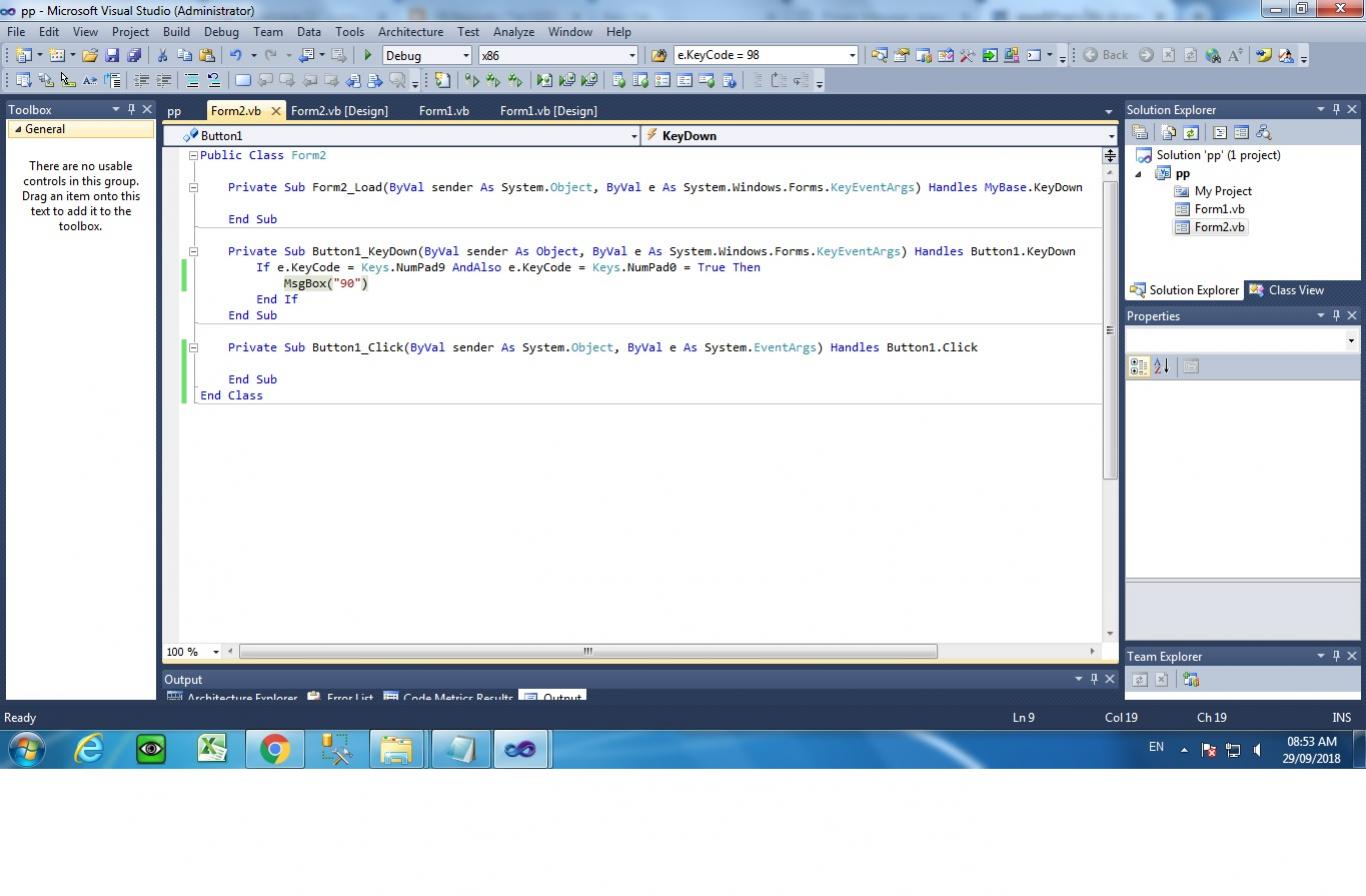
Task: Click the Open File folder toolbar icon
Action: [90, 56]
